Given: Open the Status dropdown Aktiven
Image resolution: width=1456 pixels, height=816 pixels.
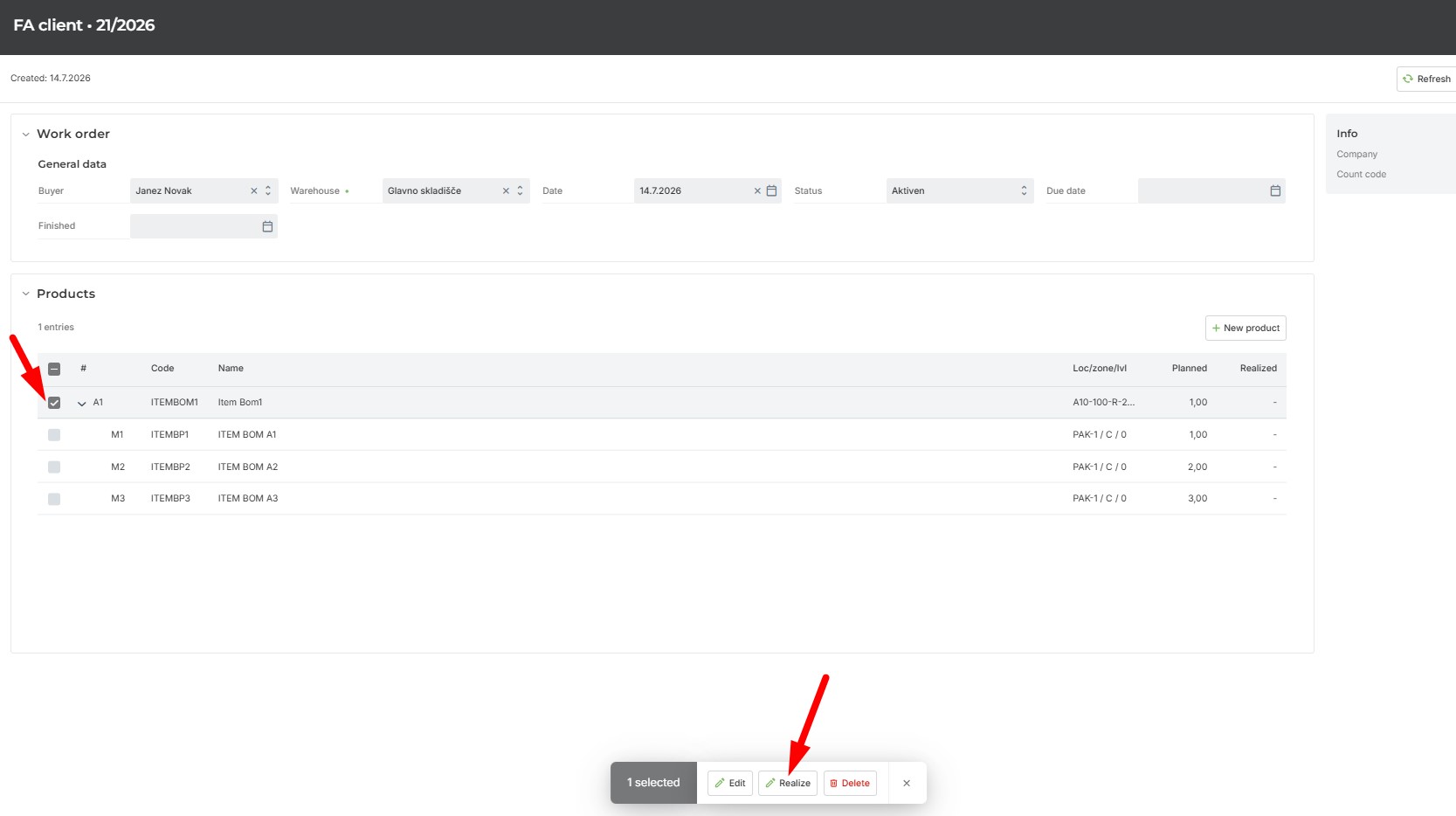Looking at the screenshot, I should 960,190.
